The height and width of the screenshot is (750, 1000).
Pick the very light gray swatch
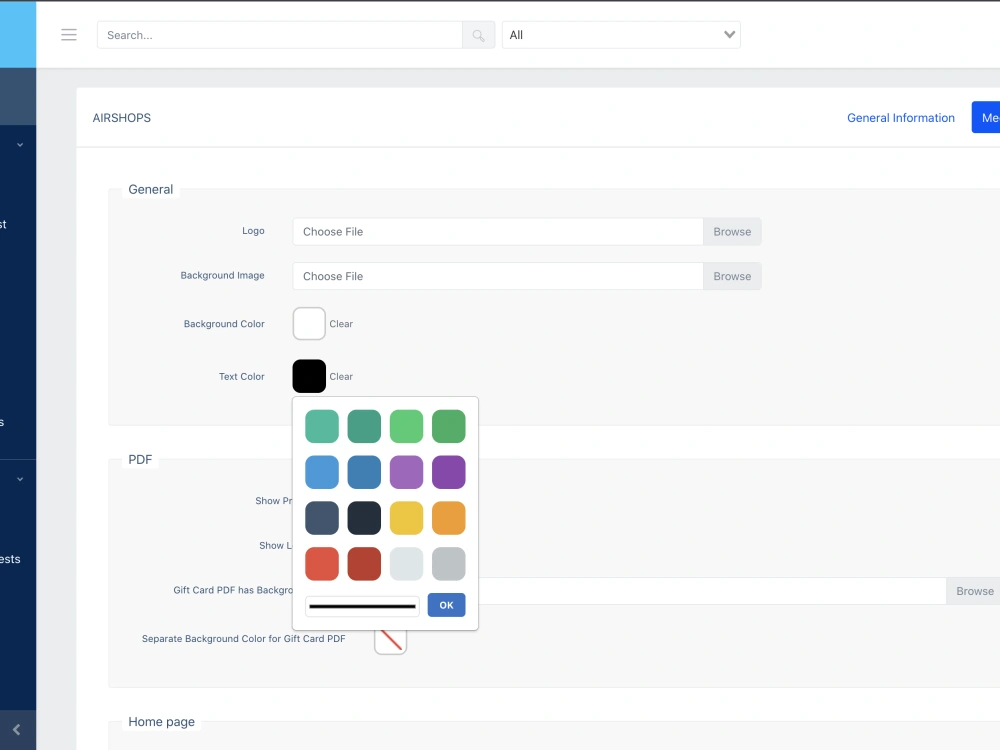pos(406,564)
